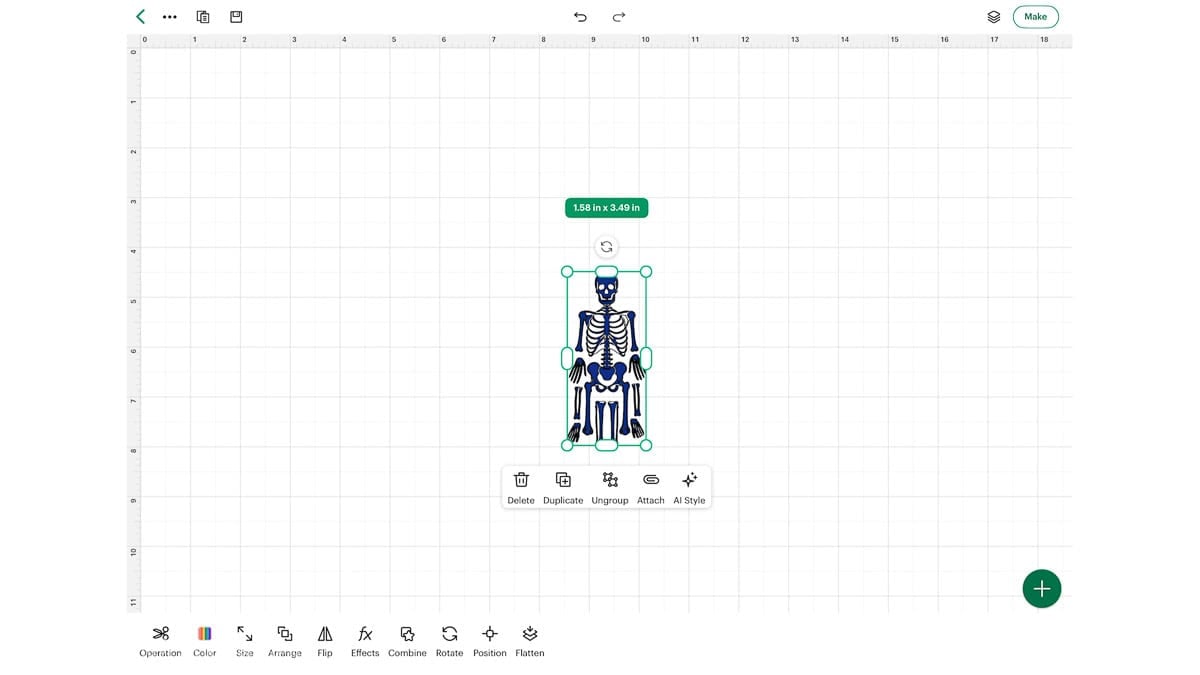Go back using the green back arrow
The image size is (1200, 675).
click(x=141, y=16)
